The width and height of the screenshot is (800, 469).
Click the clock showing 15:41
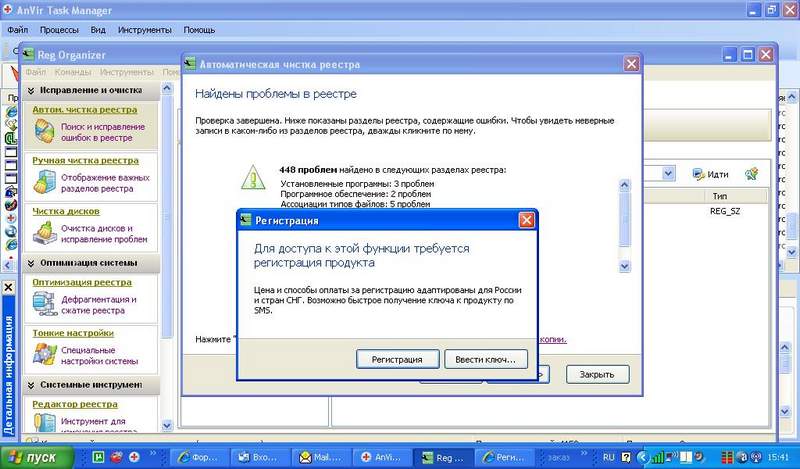point(778,457)
